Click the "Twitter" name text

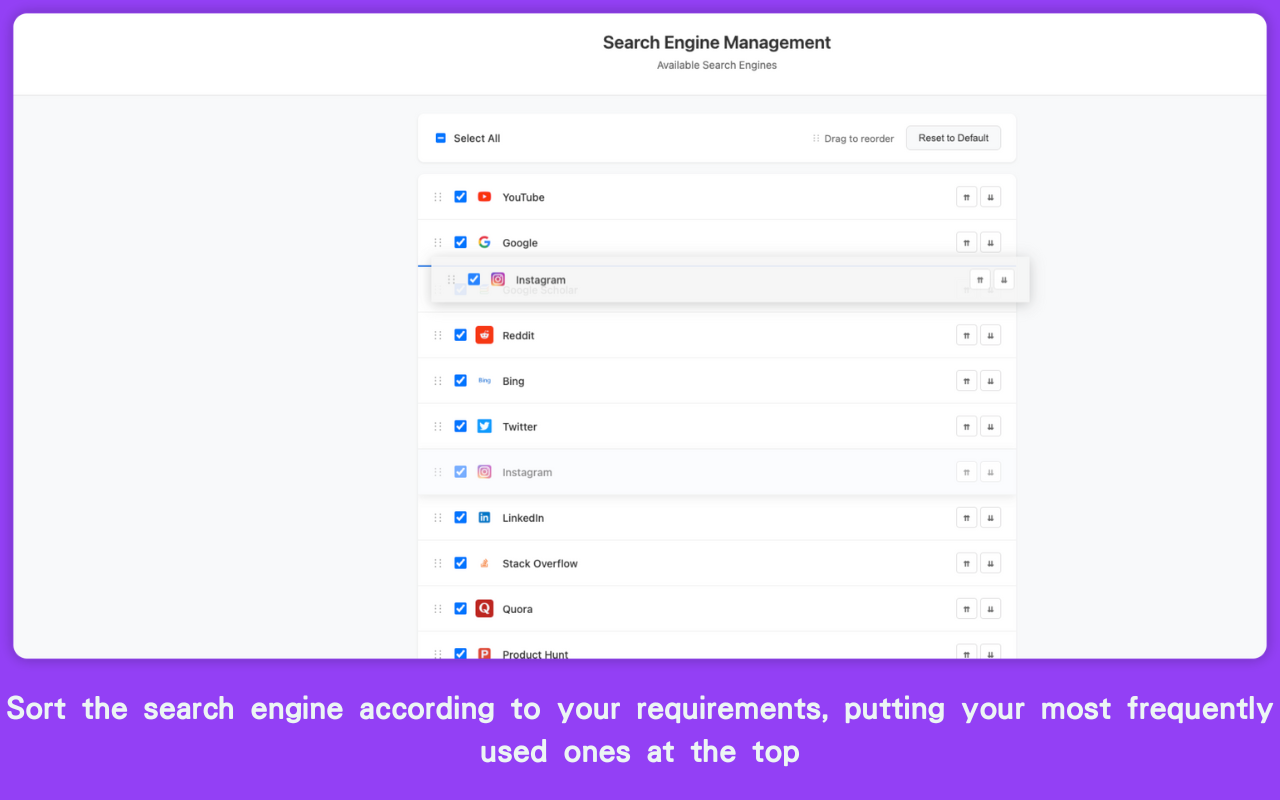[520, 427]
